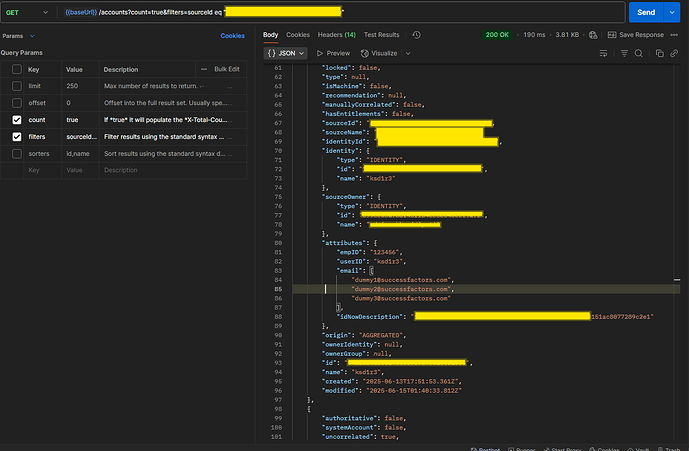
Task: Open the GET method dropdown
Action: [x=28, y=11]
